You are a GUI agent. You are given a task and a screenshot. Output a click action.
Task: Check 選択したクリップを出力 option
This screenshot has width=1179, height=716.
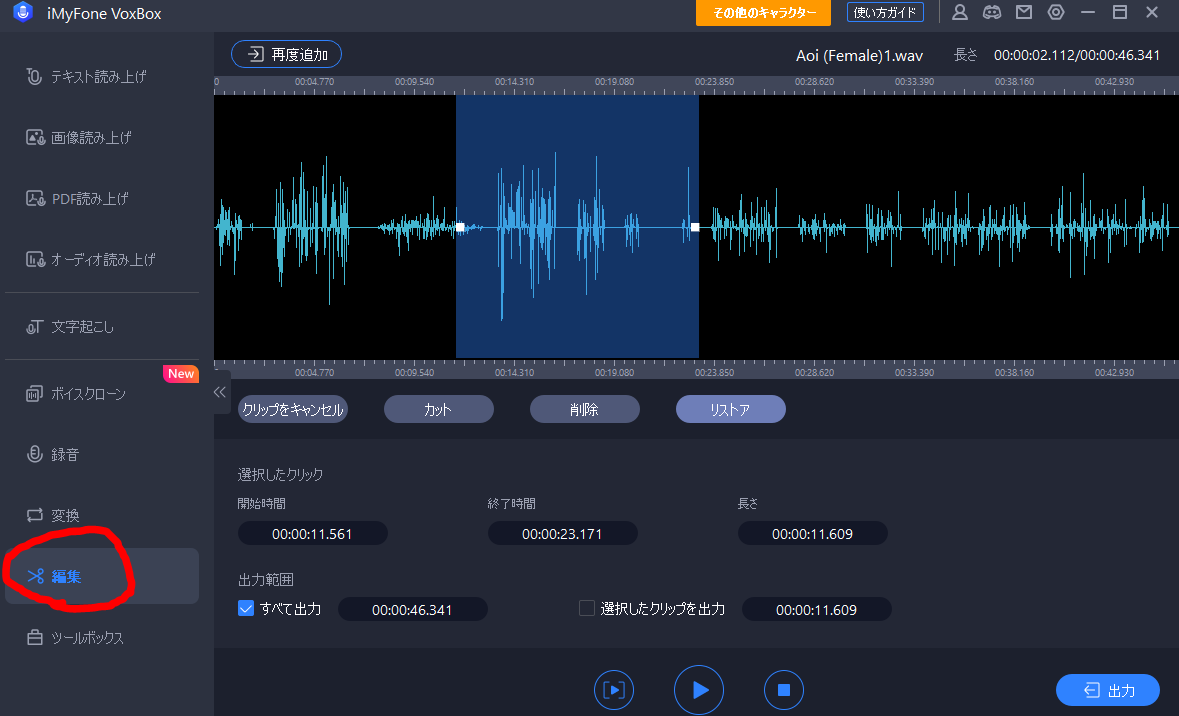(586, 608)
